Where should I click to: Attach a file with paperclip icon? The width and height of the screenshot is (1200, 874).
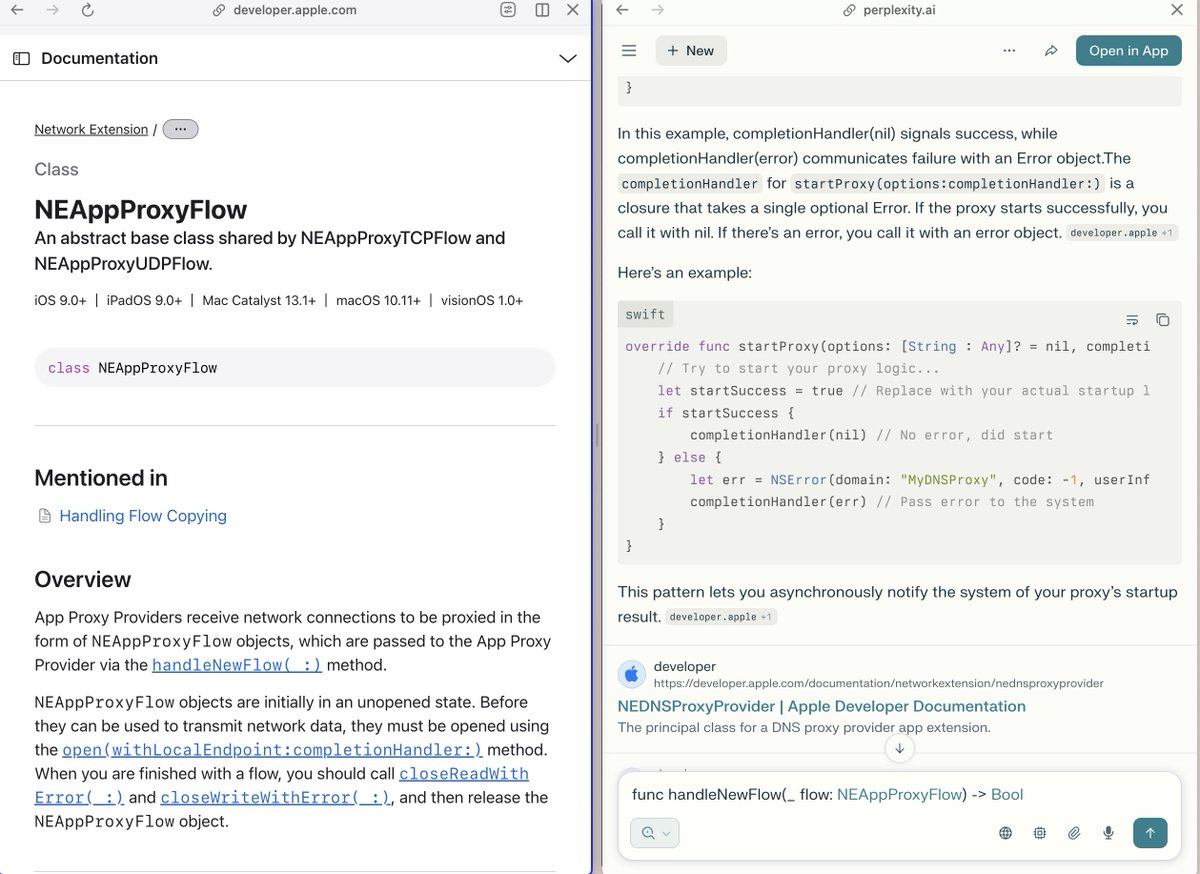point(1074,833)
